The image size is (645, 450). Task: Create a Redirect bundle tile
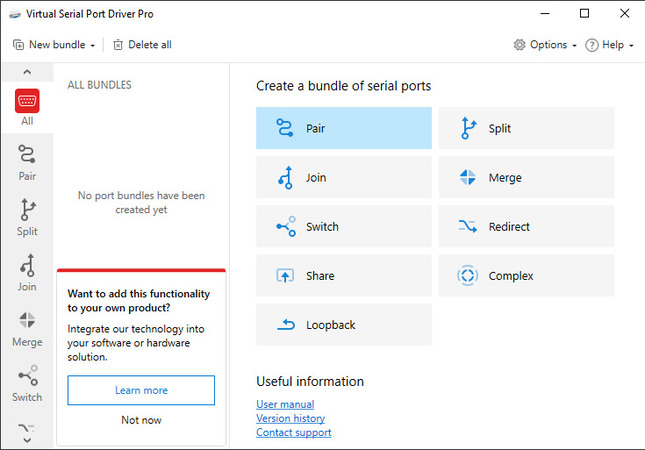point(526,226)
